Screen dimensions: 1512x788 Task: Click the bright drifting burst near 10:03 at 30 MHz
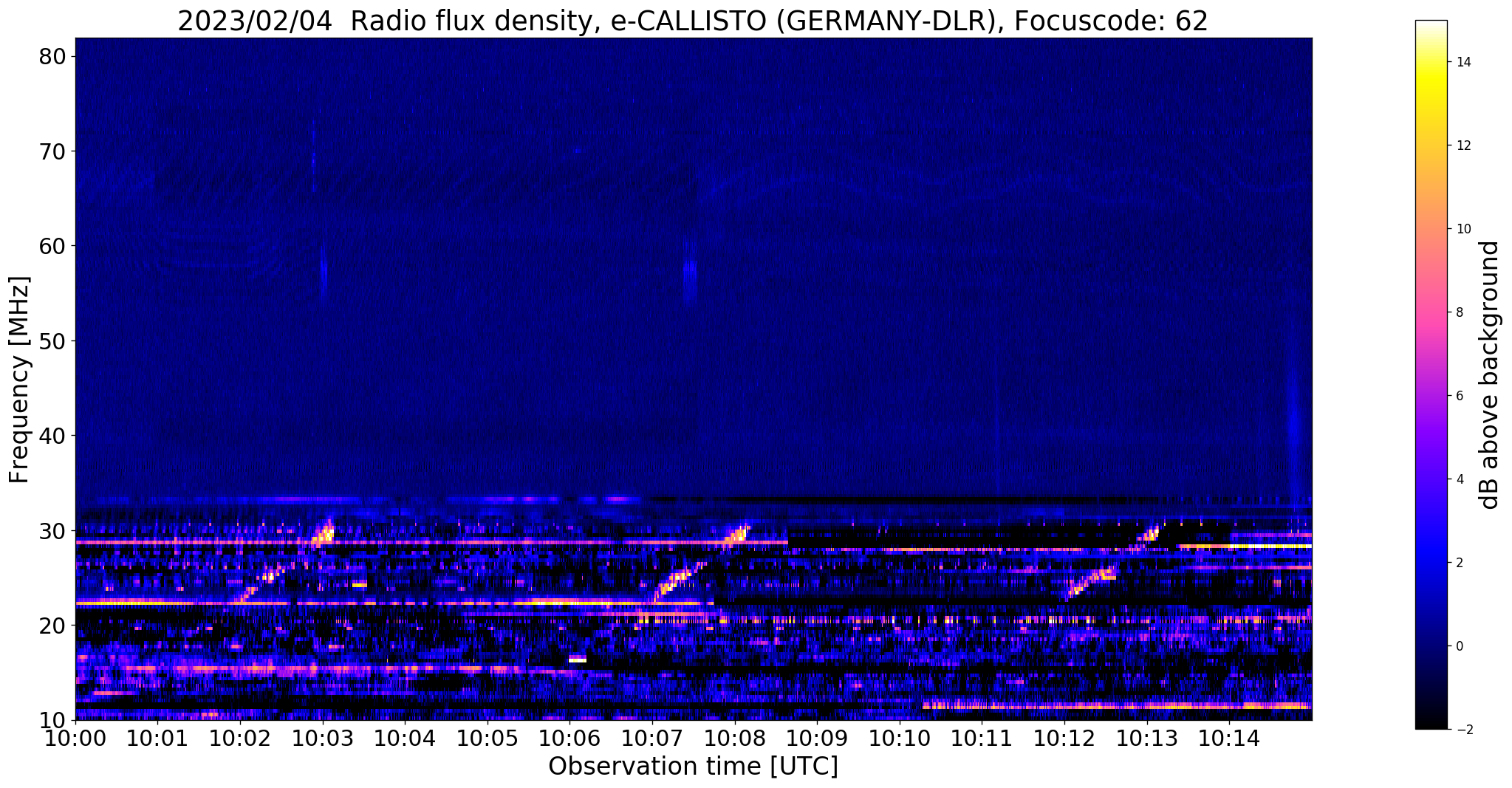323,534
